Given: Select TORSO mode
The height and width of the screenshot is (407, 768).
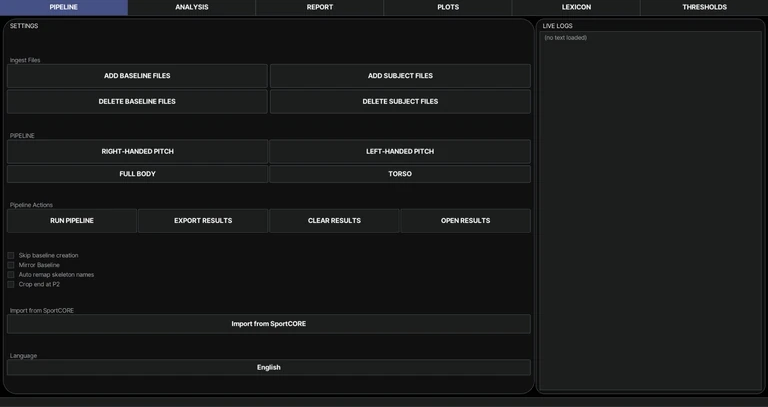Looking at the screenshot, I should point(400,174).
